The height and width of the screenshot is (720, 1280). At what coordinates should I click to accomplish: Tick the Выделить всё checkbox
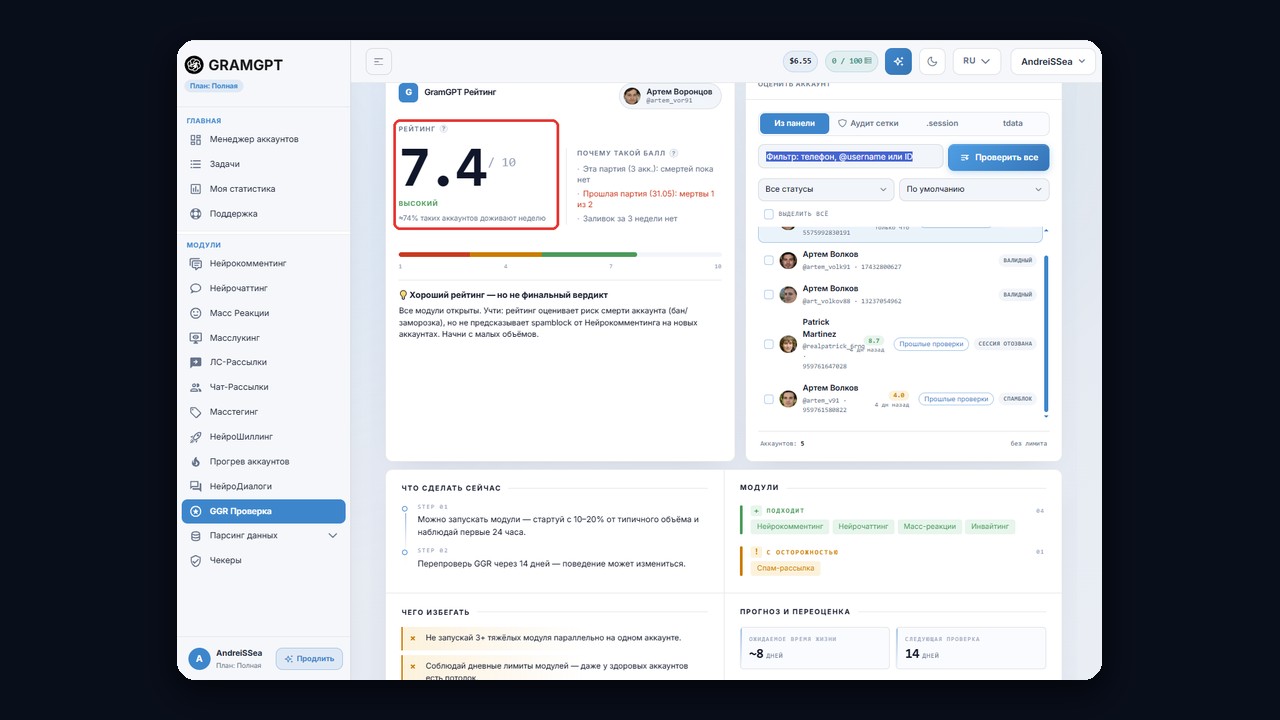(768, 214)
